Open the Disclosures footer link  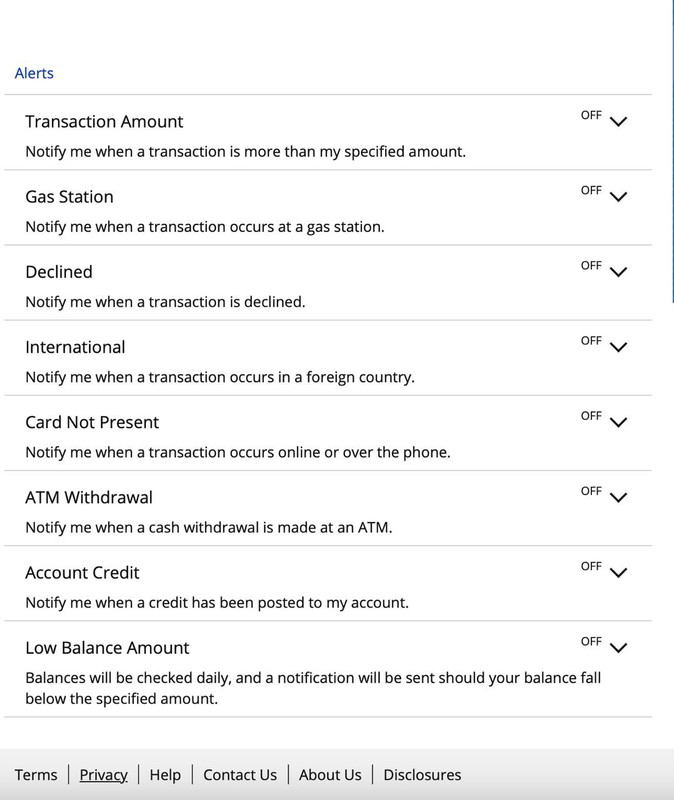422,775
